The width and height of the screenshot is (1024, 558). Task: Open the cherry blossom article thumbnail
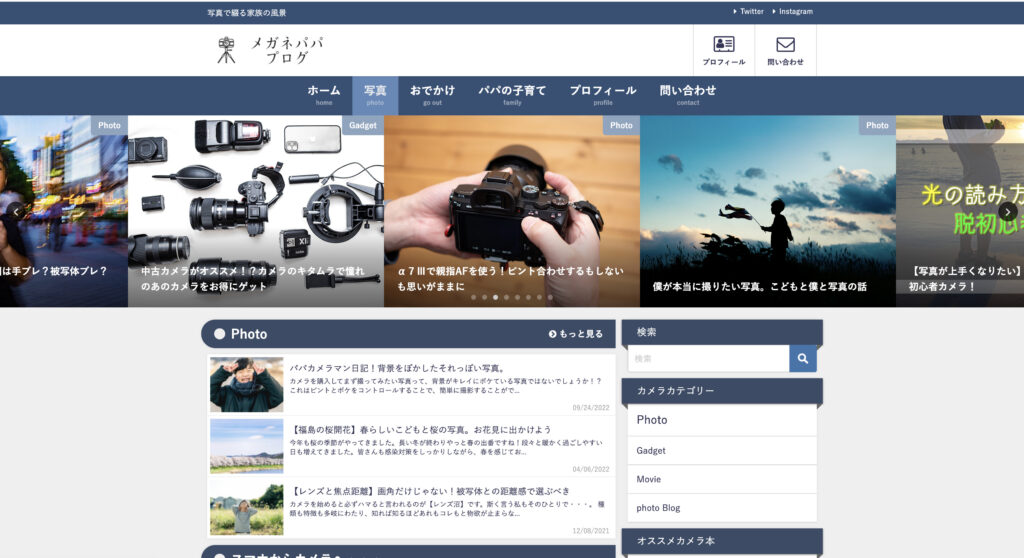coord(246,446)
